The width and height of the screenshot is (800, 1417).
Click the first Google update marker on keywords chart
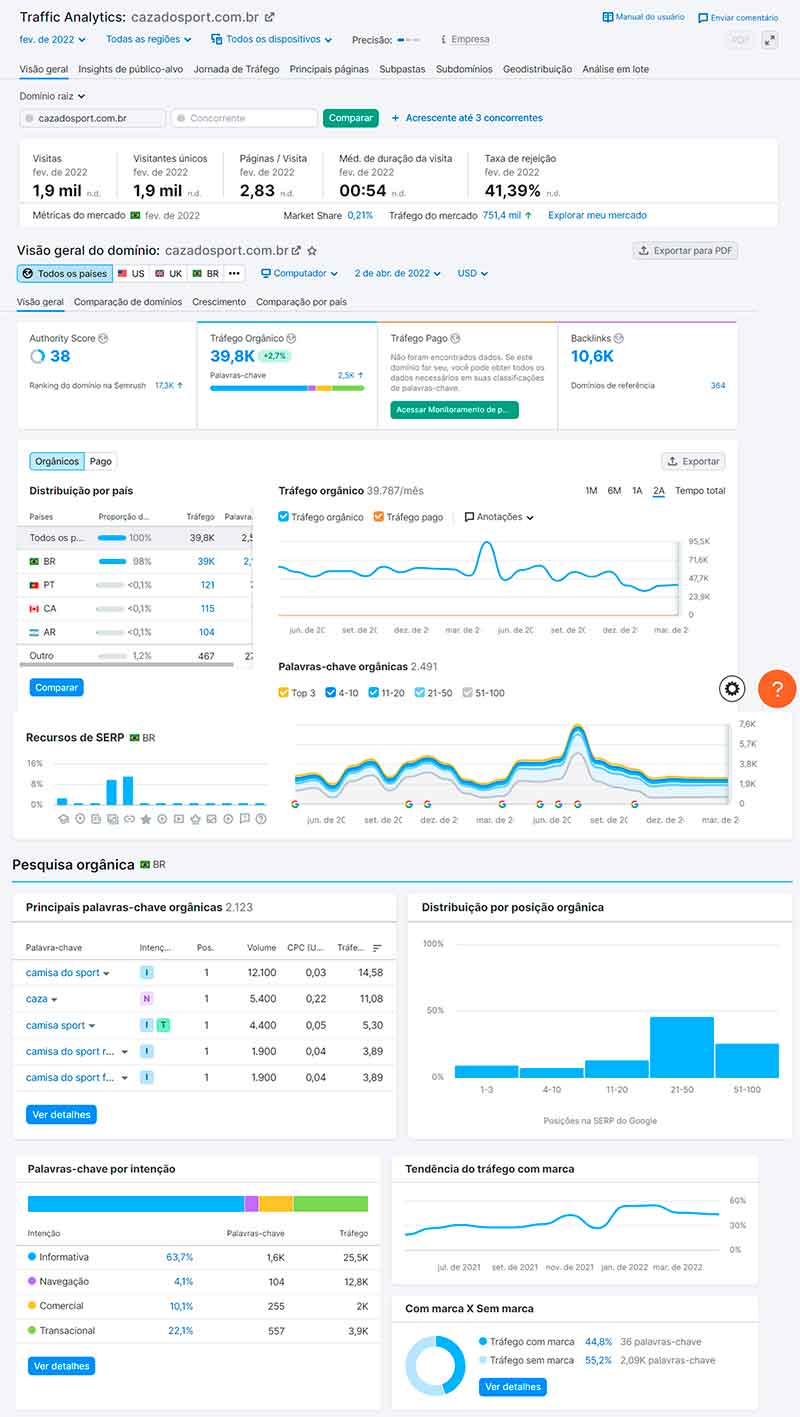[x=295, y=803]
